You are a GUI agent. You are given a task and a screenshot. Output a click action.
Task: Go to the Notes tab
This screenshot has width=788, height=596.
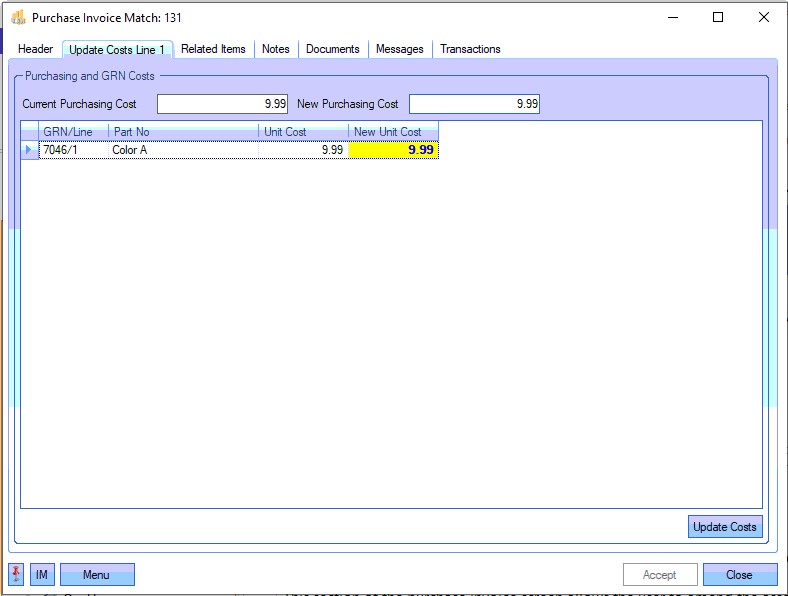click(x=275, y=49)
